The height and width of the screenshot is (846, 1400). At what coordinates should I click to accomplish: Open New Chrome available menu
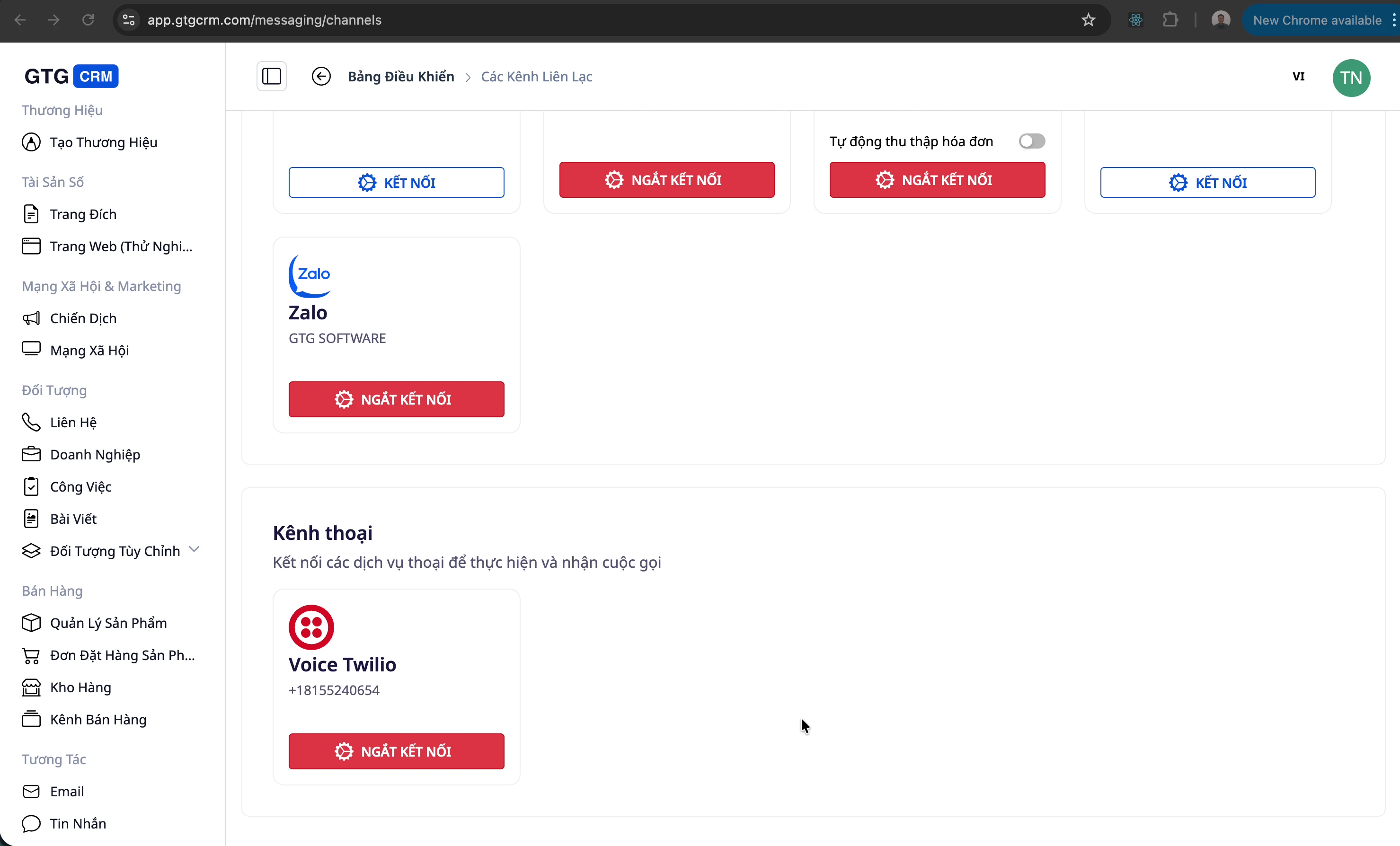point(1317,20)
